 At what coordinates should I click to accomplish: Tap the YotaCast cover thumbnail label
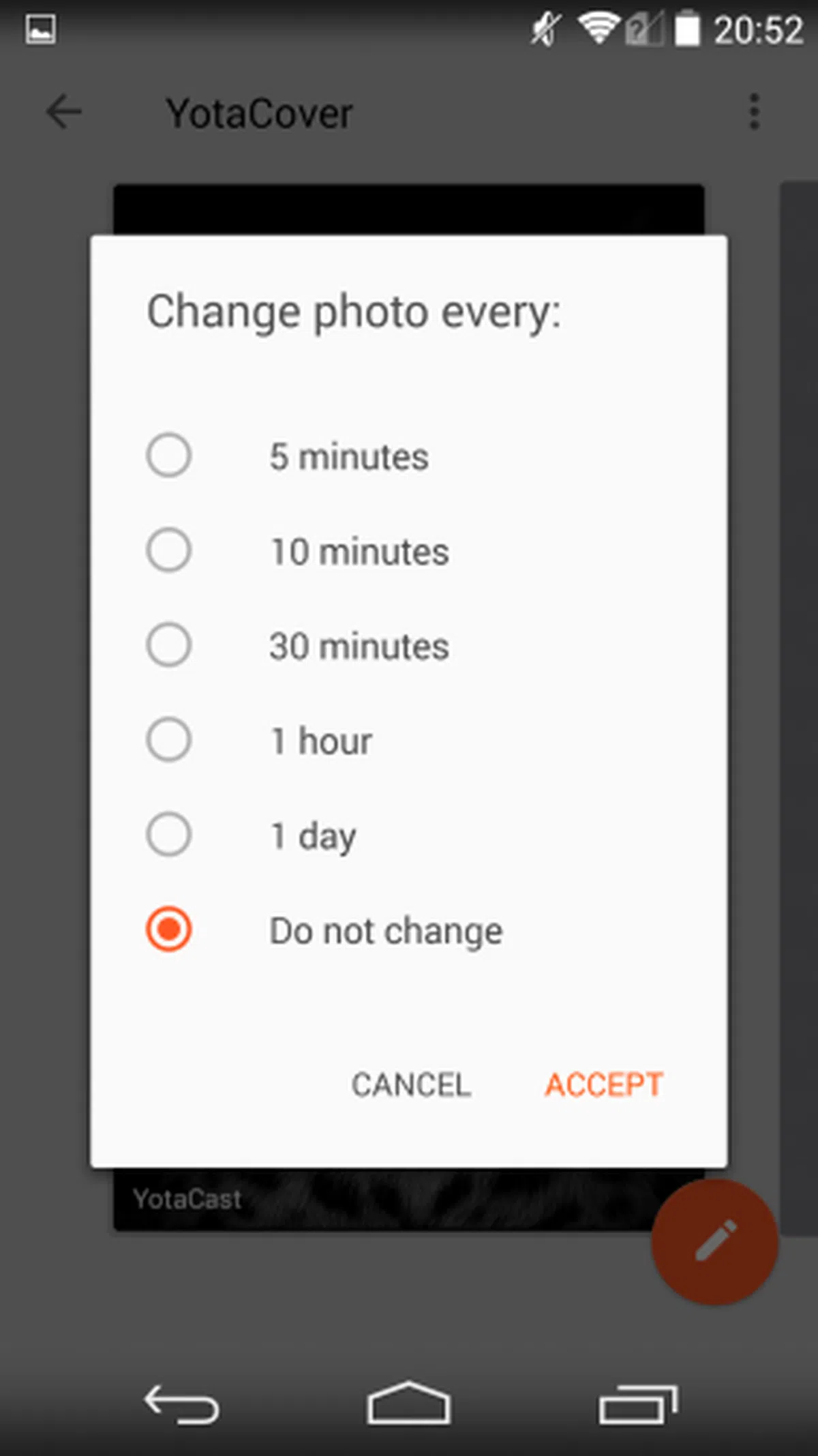pos(187,1199)
